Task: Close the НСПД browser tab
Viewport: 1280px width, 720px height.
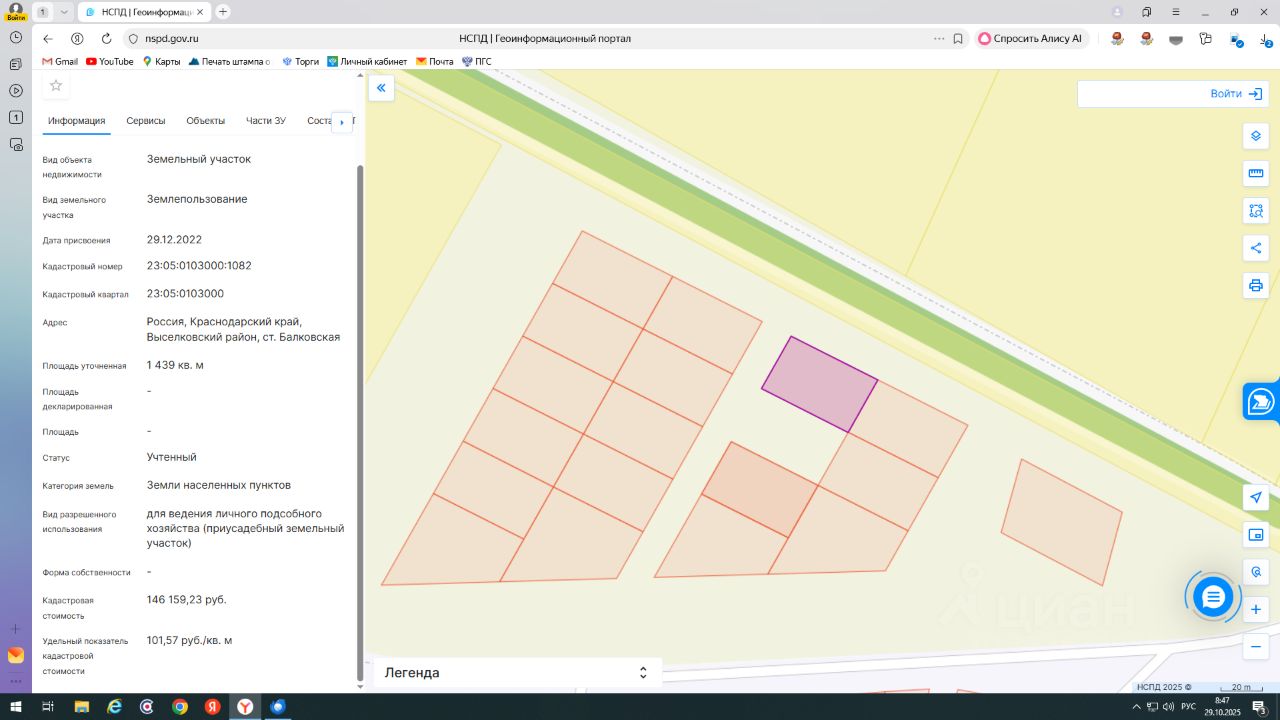Action: click(200, 12)
